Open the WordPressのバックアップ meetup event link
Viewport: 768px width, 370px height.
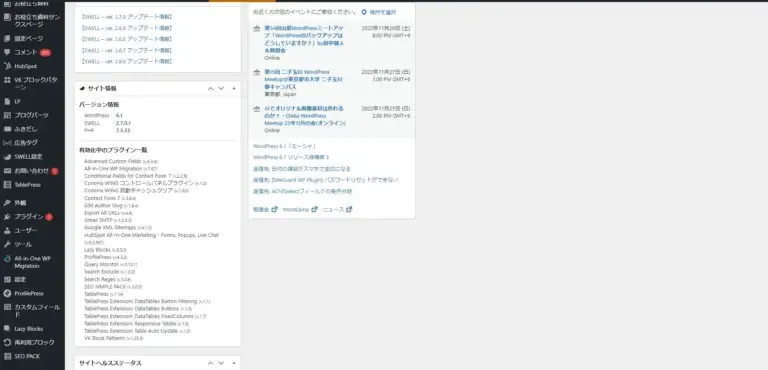304,39
